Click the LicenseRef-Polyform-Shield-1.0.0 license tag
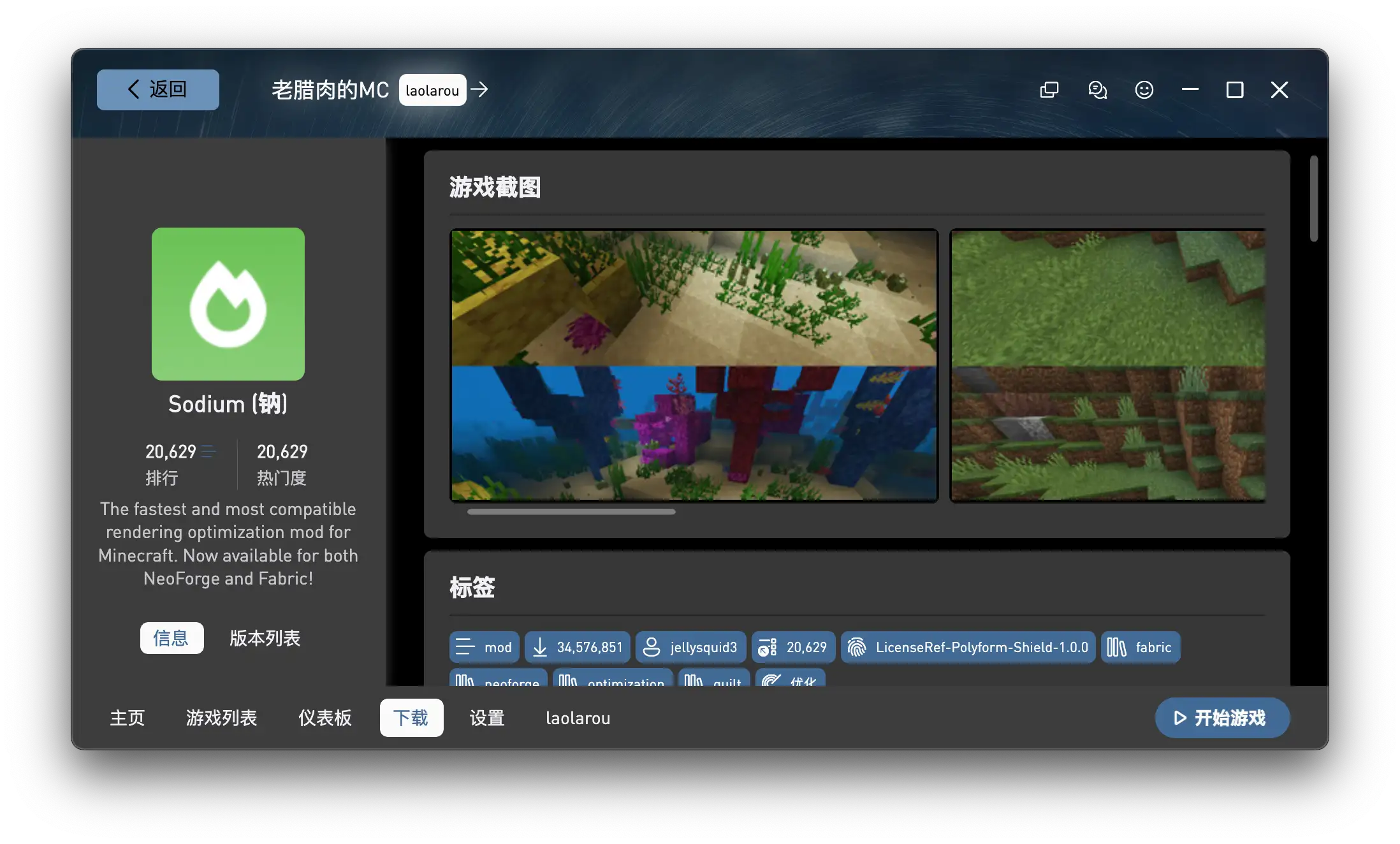 (x=968, y=647)
